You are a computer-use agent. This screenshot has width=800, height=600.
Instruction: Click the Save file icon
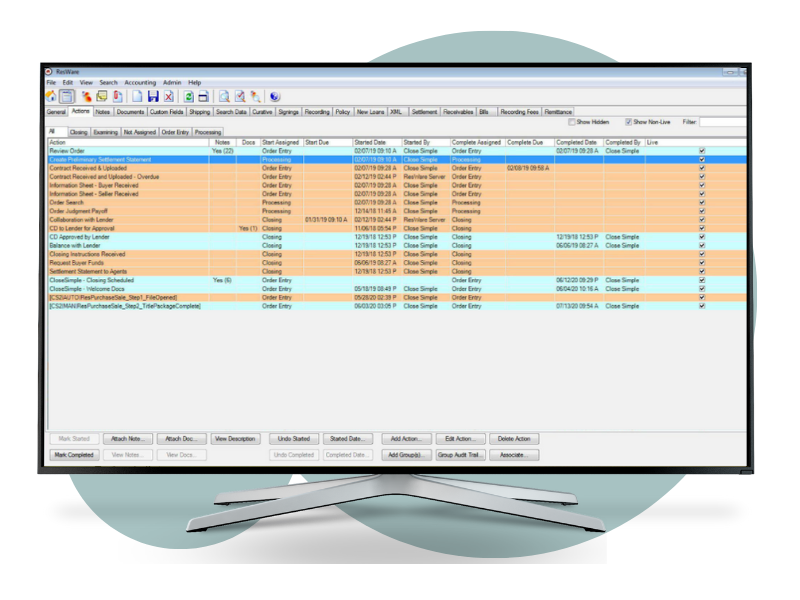pyautogui.click(x=152, y=94)
